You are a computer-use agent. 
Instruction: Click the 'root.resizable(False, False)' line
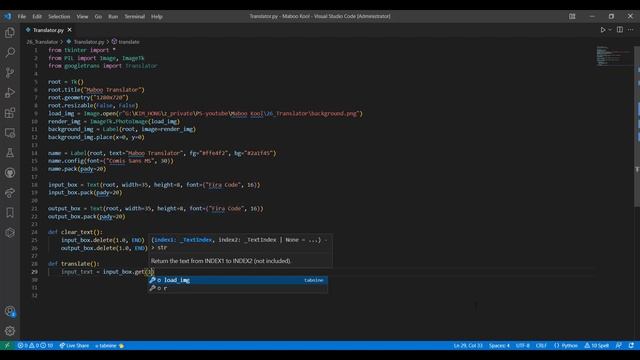[x=93, y=105]
